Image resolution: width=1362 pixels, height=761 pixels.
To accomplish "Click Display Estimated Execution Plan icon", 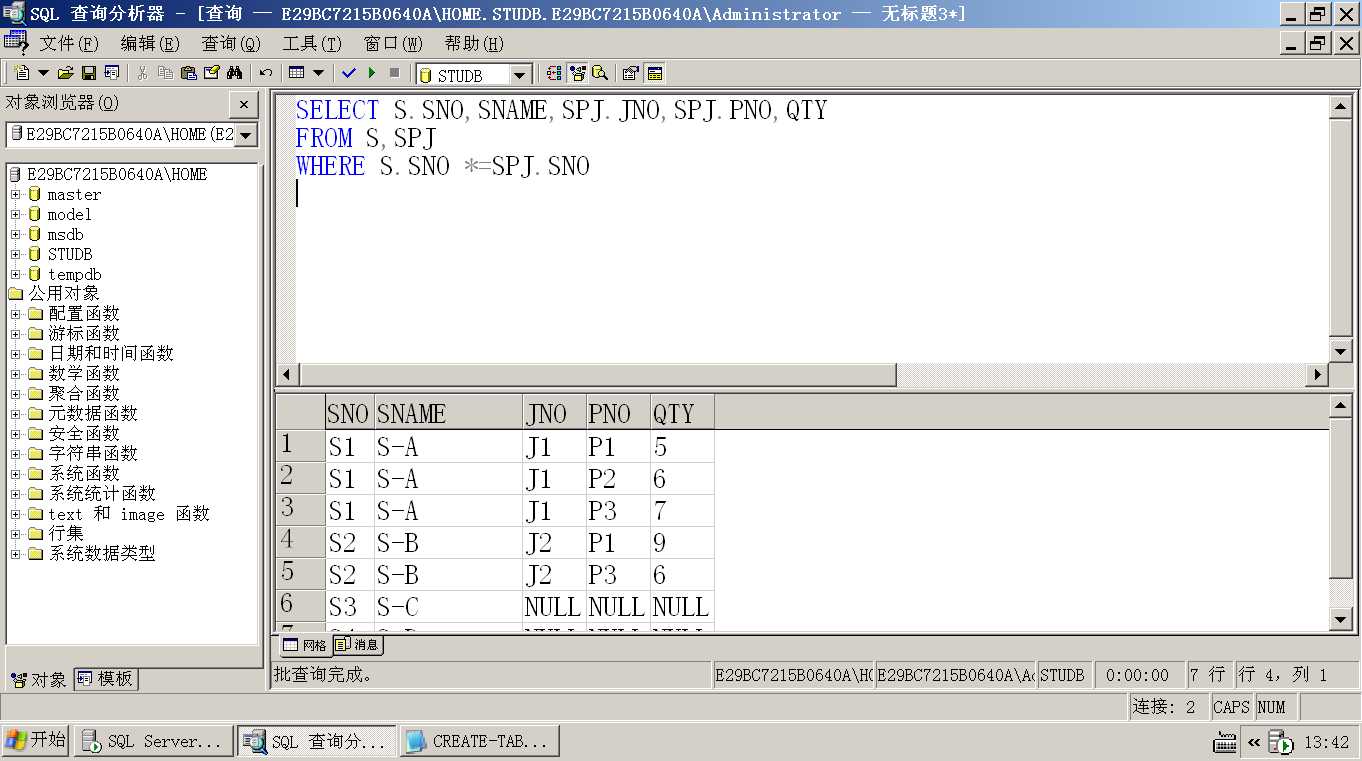I will 554,73.
